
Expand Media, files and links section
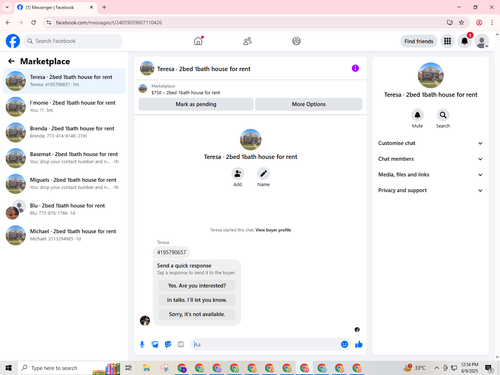pos(430,174)
